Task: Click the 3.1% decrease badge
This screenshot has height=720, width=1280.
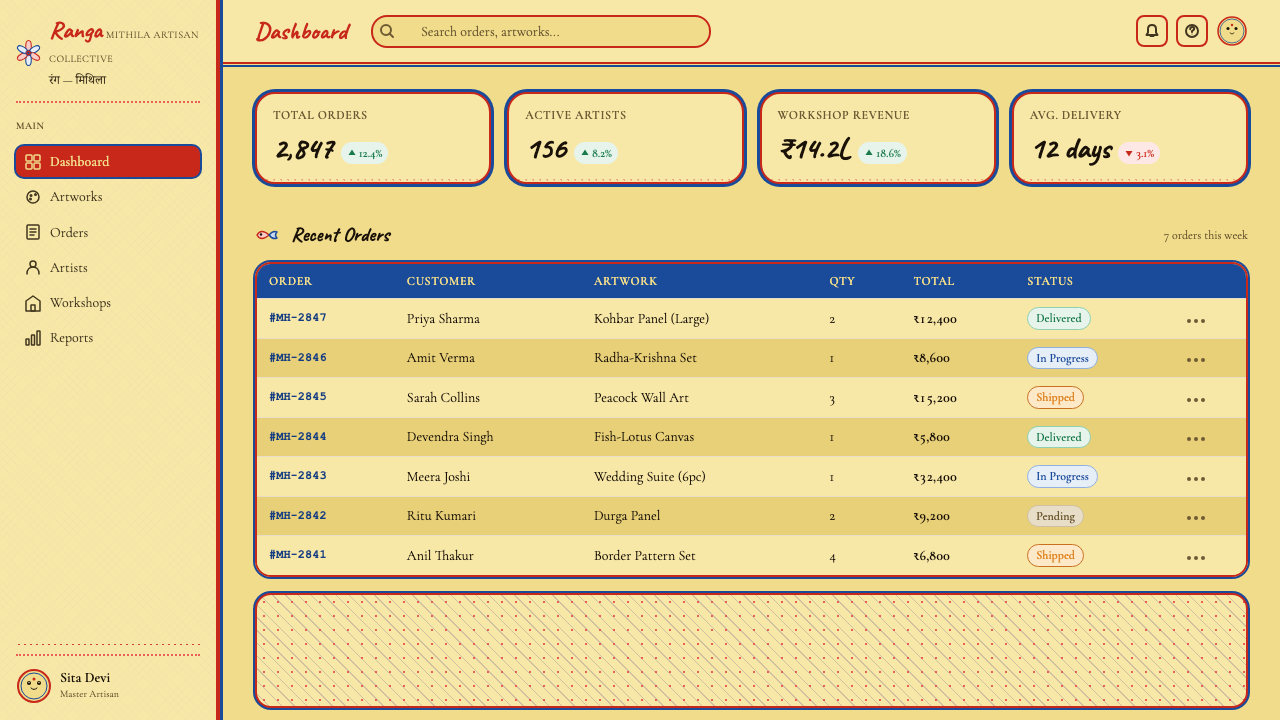Action: pos(1139,153)
